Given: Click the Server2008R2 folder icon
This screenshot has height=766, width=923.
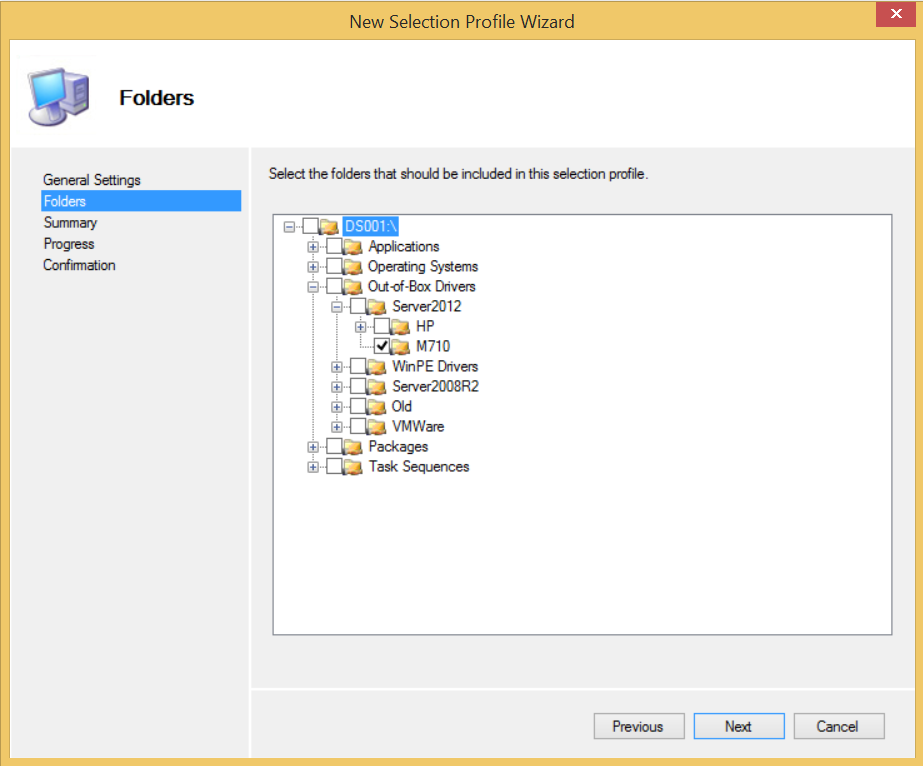Looking at the screenshot, I should 377,387.
